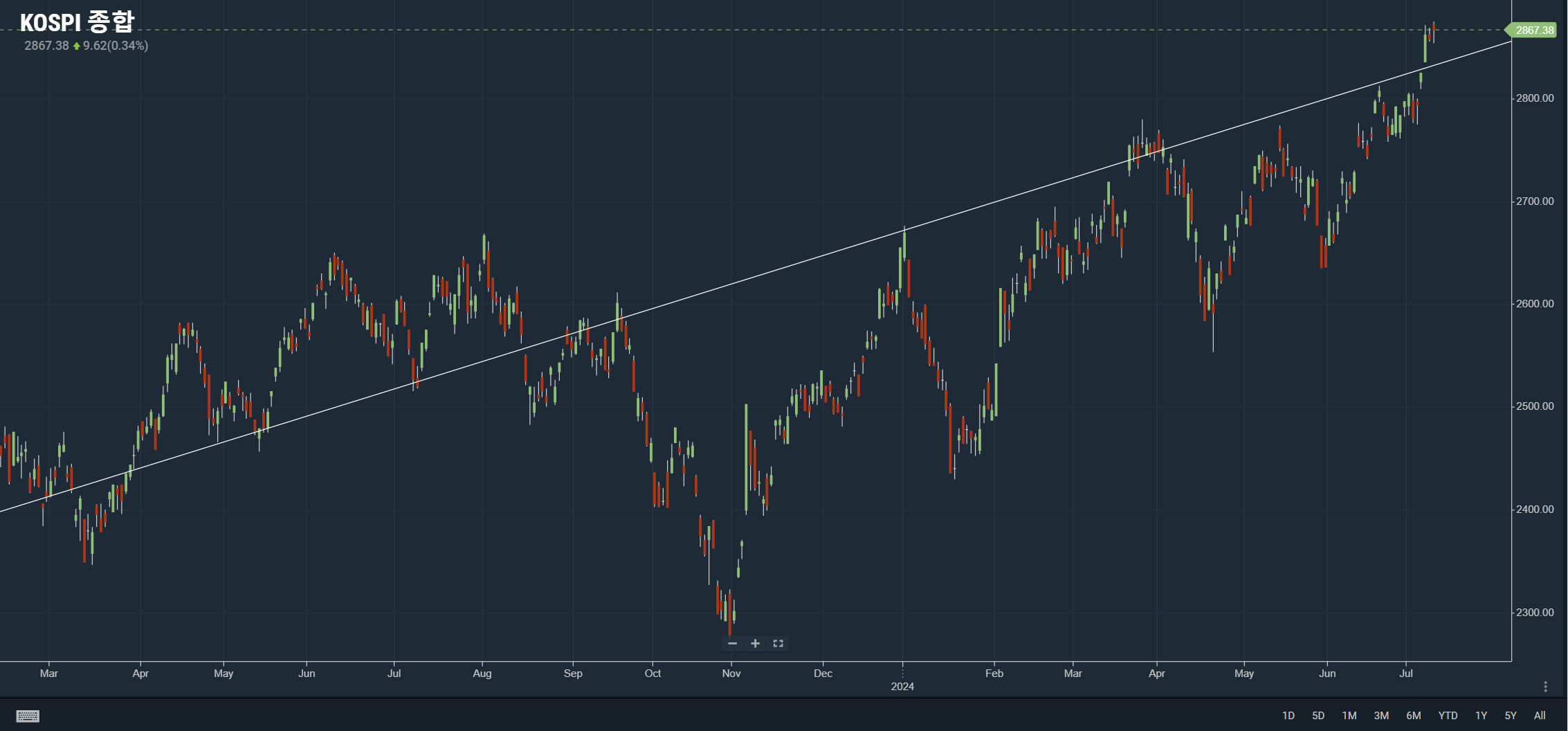The height and width of the screenshot is (731, 1568).
Task: Click the 2300.00 price axis label
Action: [1535, 613]
